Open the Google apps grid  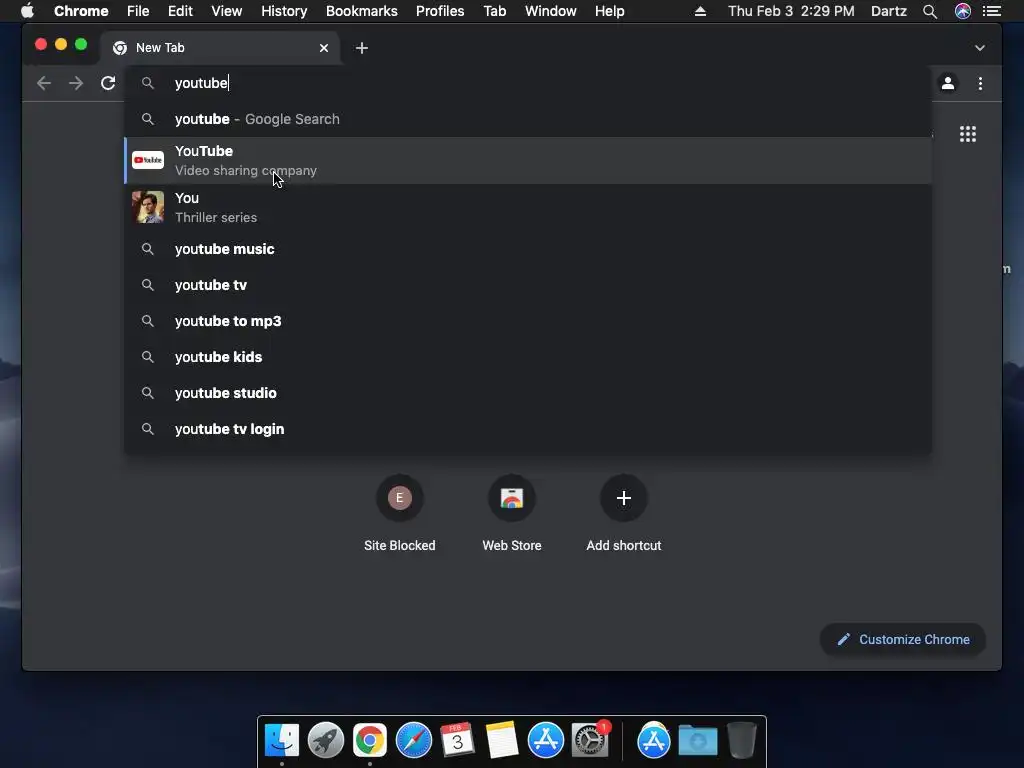[x=968, y=134]
